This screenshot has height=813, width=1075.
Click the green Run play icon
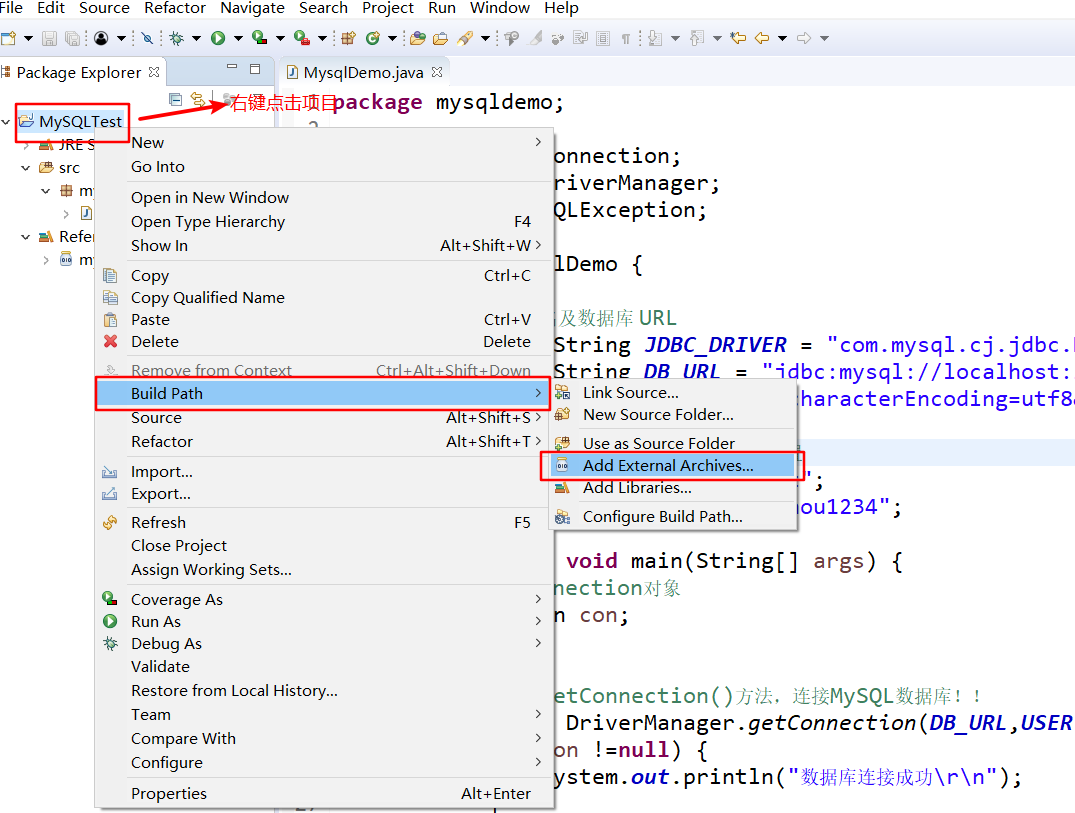[218, 38]
